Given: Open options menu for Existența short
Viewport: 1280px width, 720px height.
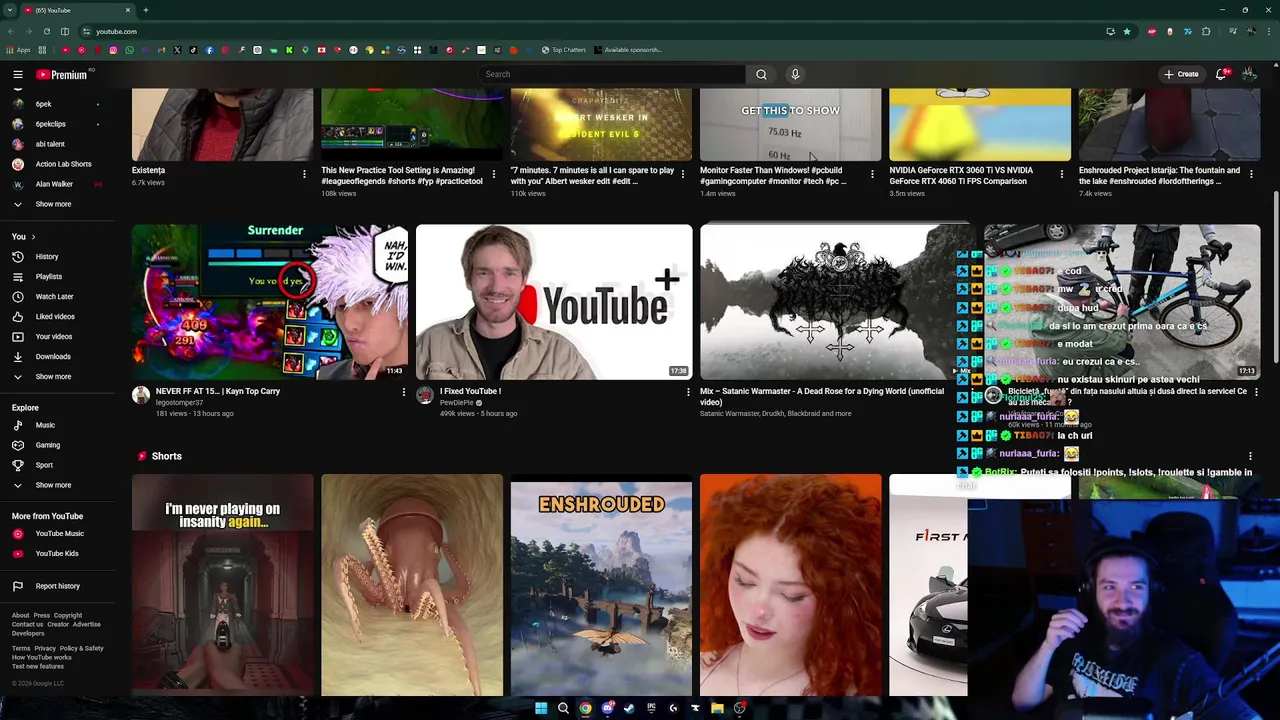Looking at the screenshot, I should click(x=304, y=175).
